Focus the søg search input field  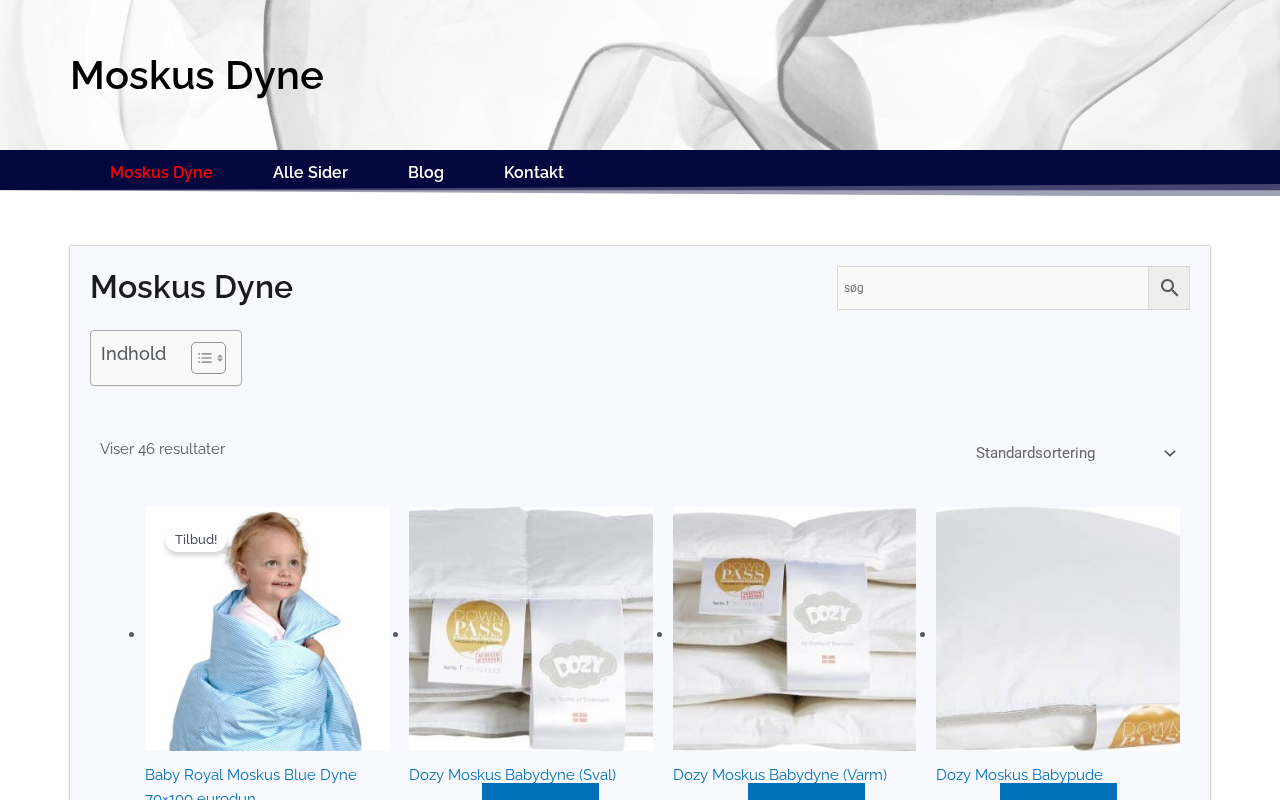click(x=993, y=288)
